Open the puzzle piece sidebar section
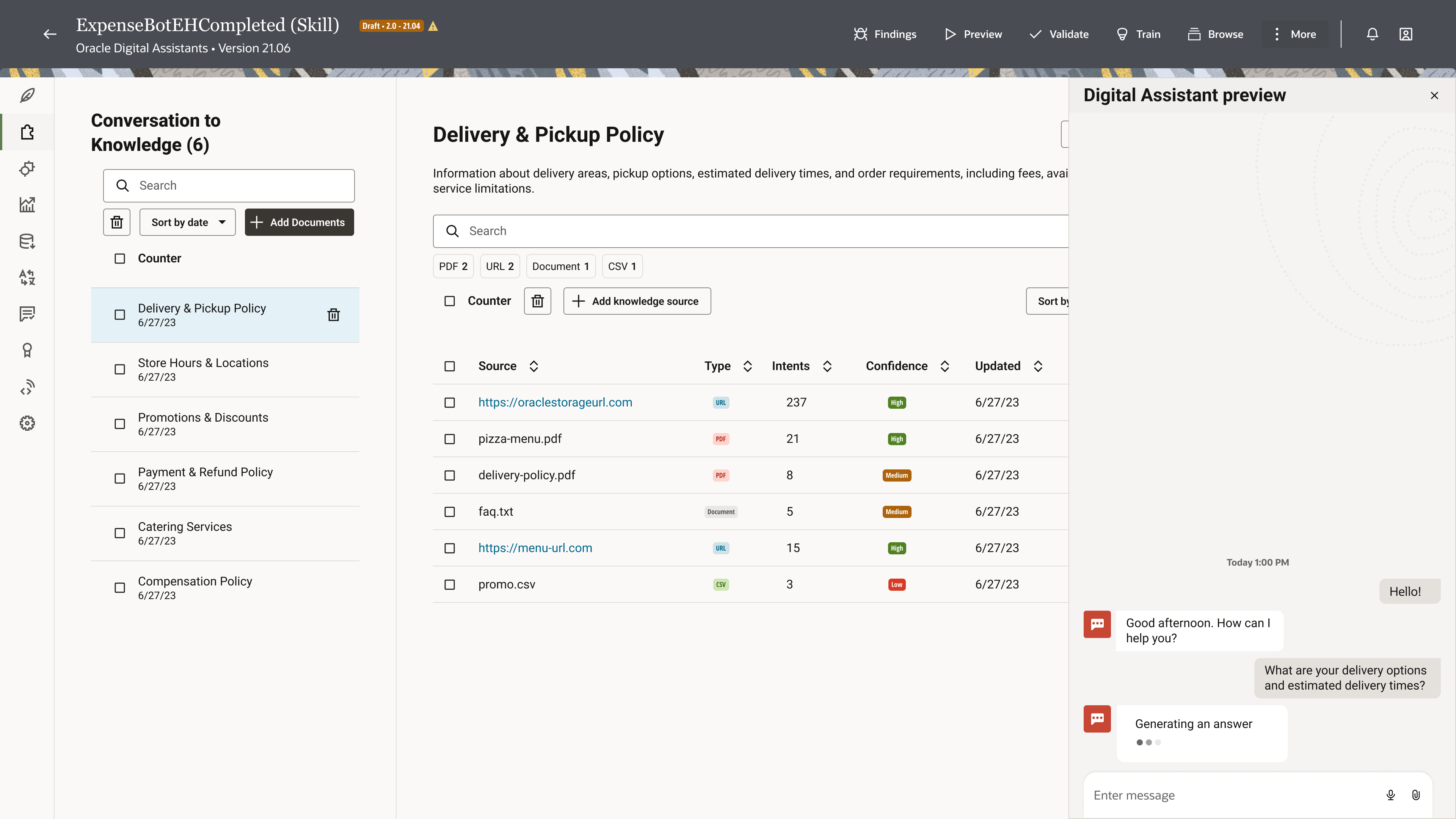1456x819 pixels. click(27, 132)
